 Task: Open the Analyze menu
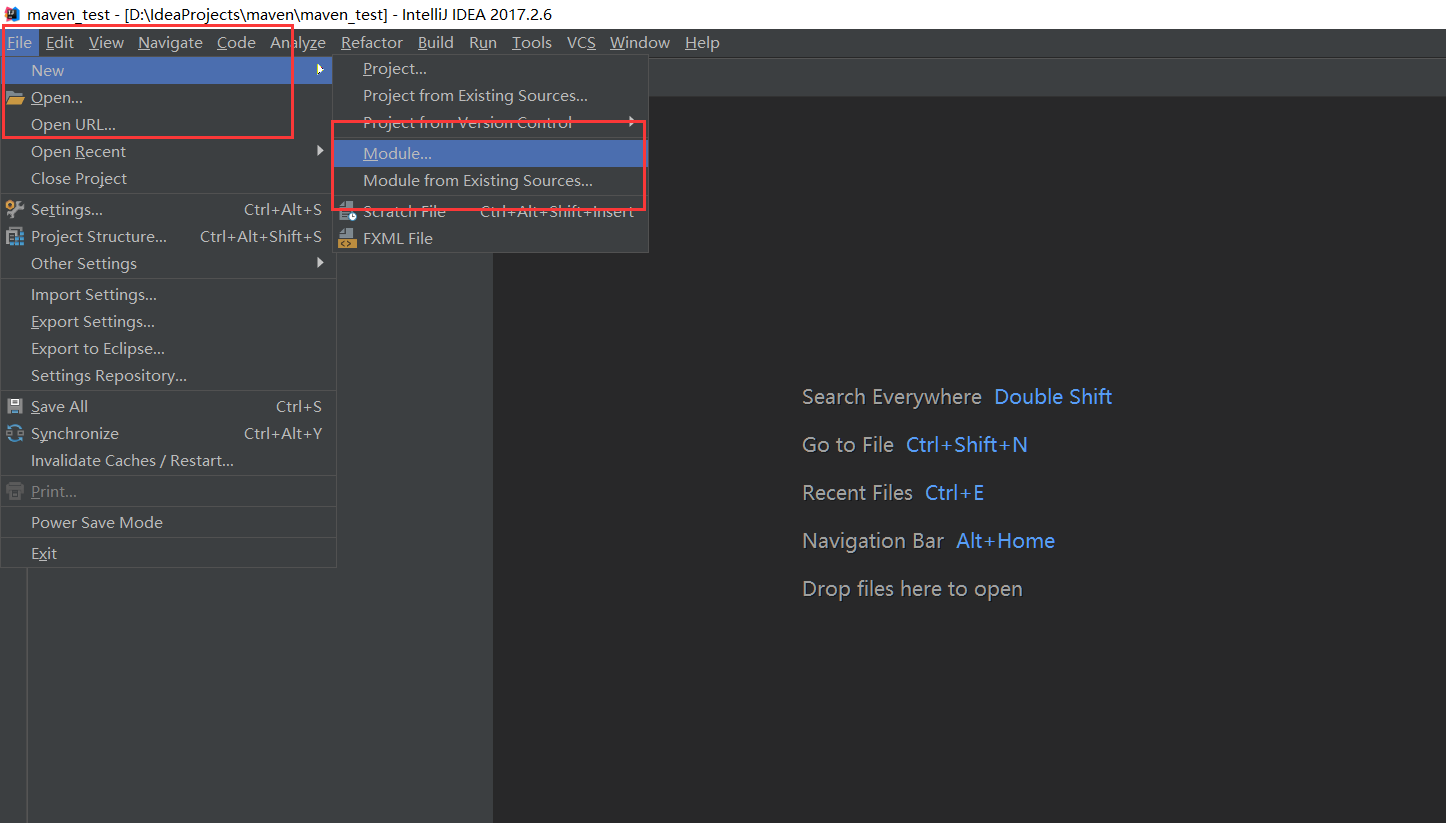pos(298,42)
